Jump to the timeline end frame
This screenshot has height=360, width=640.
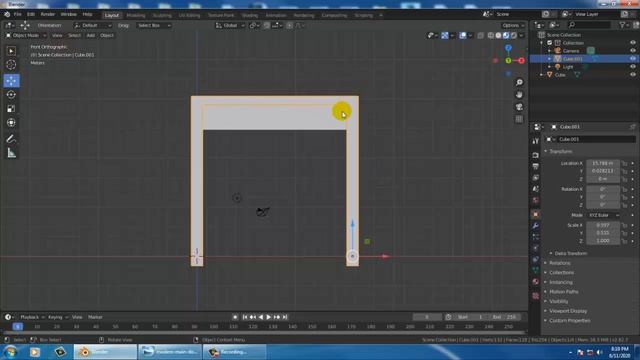coord(285,317)
